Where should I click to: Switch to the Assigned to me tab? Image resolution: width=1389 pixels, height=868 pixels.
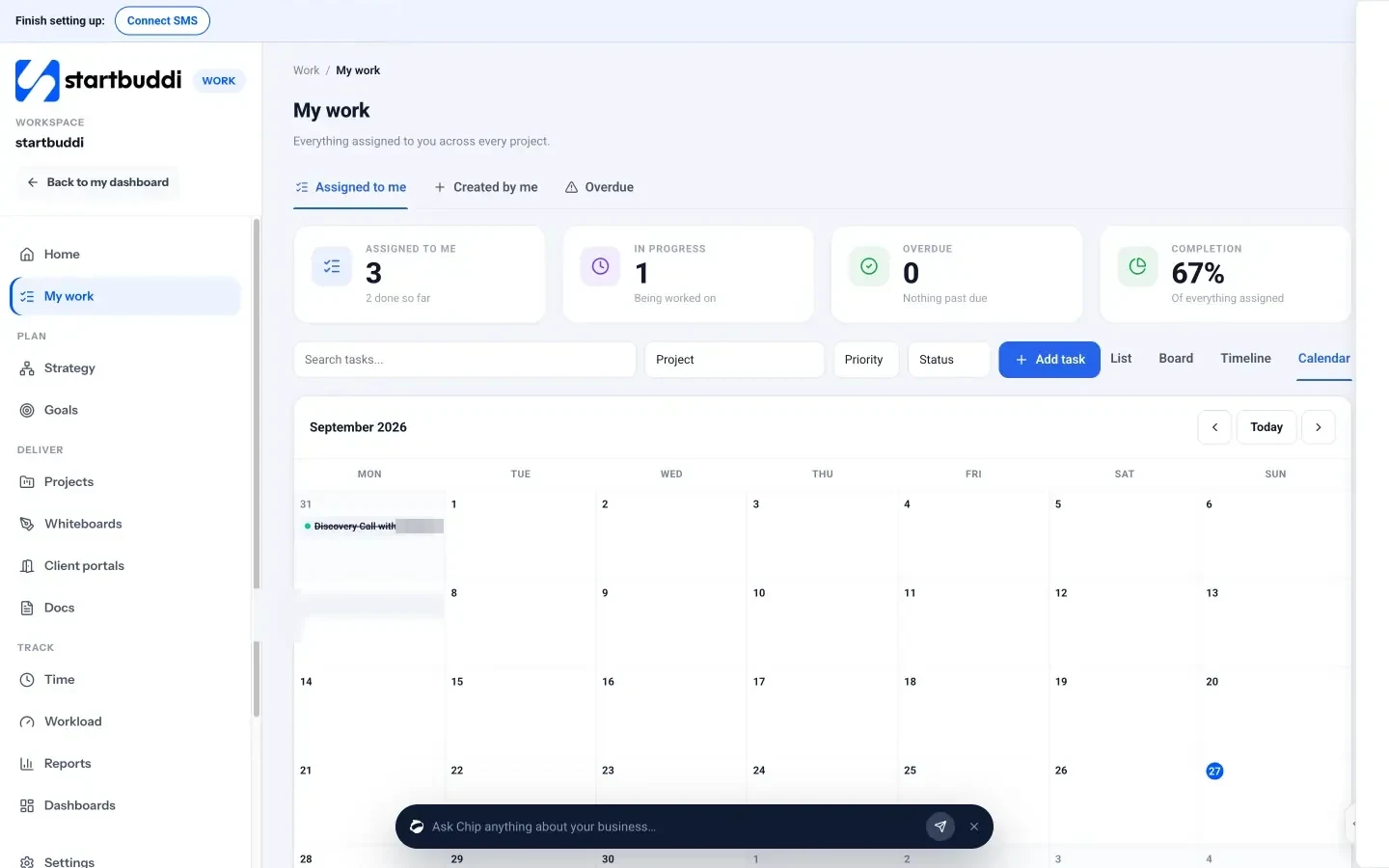click(351, 187)
